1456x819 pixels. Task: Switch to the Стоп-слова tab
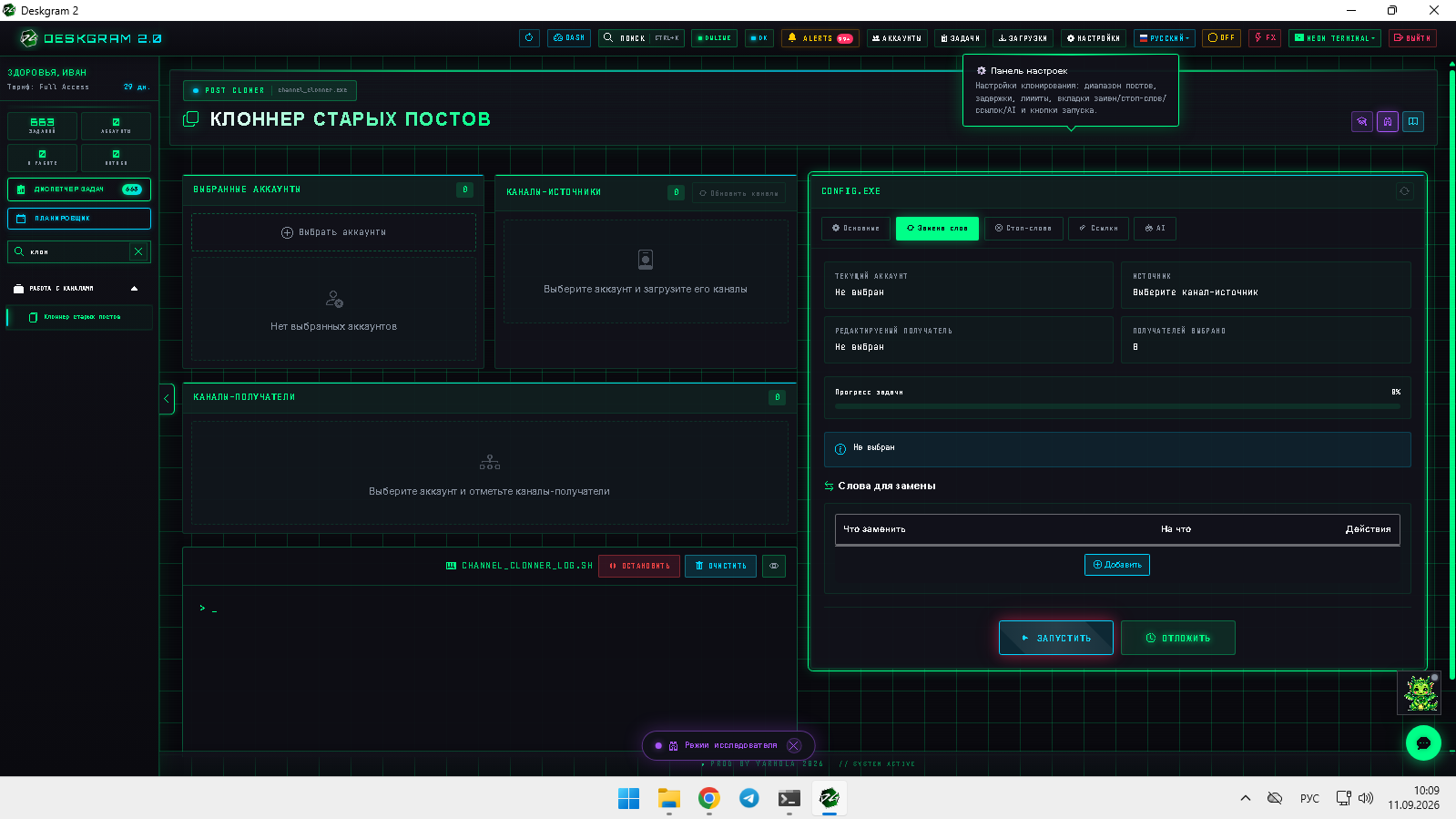click(x=1023, y=229)
